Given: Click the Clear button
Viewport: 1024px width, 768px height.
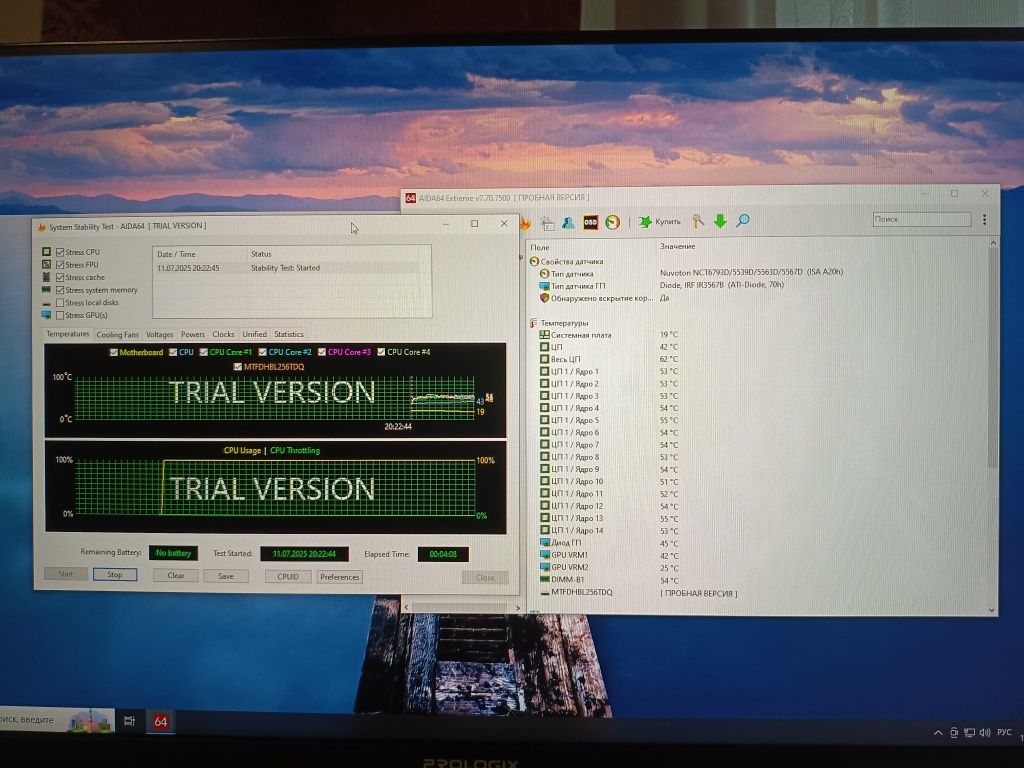Looking at the screenshot, I should (x=176, y=575).
